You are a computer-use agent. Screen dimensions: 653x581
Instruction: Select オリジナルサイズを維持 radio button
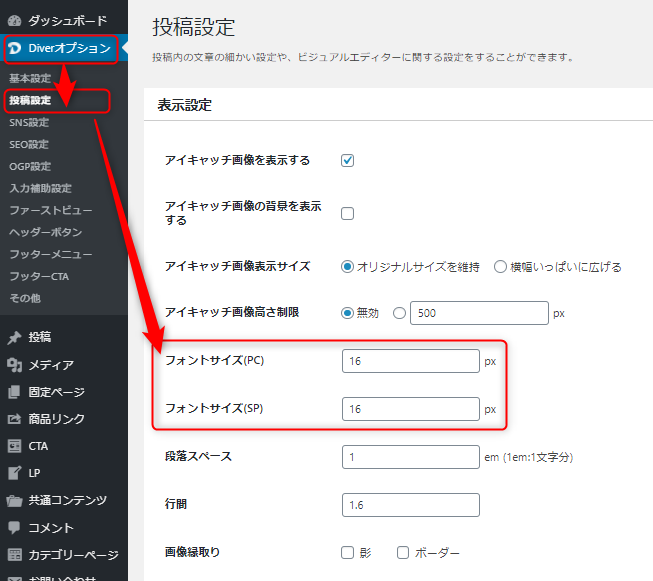click(x=347, y=267)
